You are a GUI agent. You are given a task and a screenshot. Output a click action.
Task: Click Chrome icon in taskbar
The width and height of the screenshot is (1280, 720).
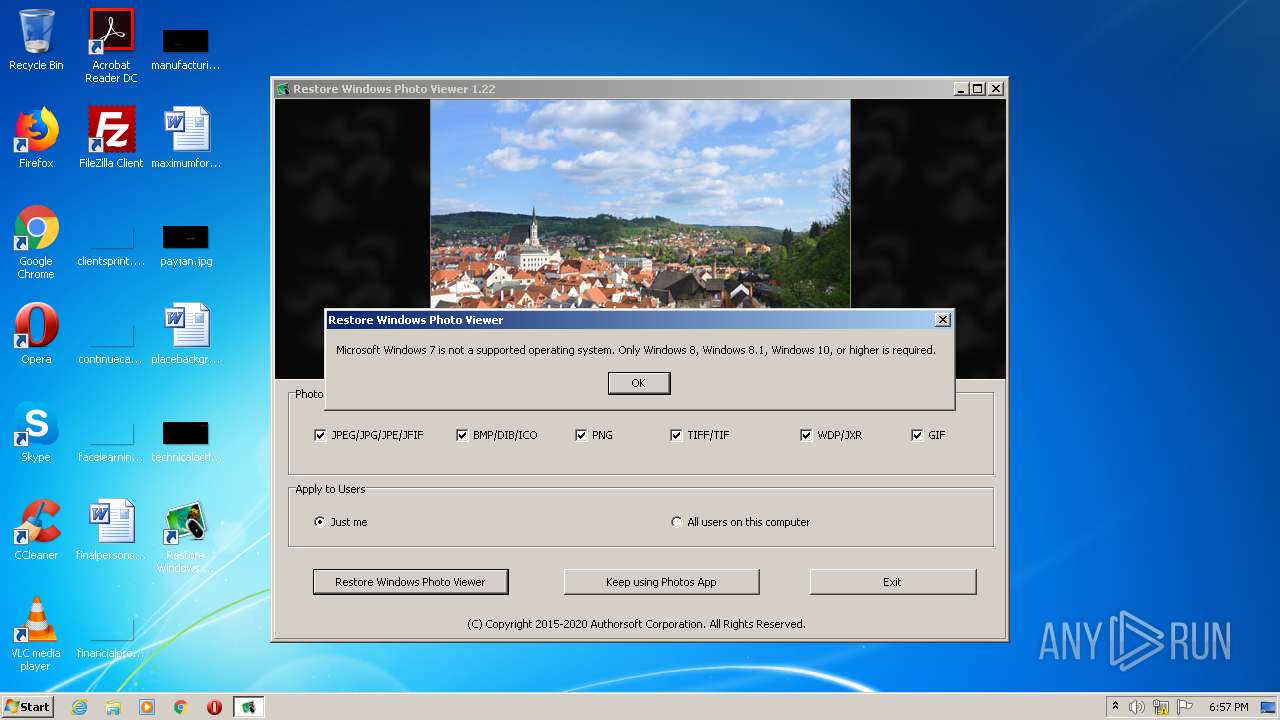[x=181, y=707]
